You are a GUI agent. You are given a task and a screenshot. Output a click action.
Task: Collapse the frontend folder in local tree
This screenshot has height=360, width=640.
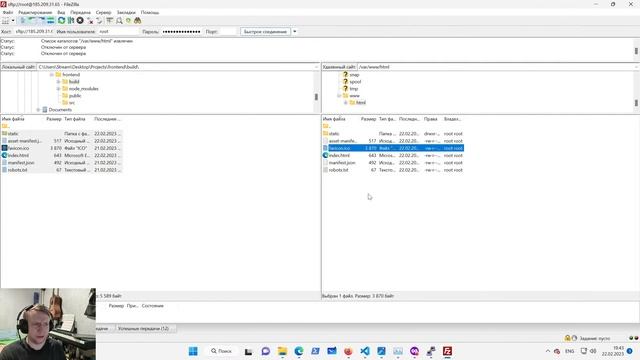pyautogui.click(x=52, y=75)
